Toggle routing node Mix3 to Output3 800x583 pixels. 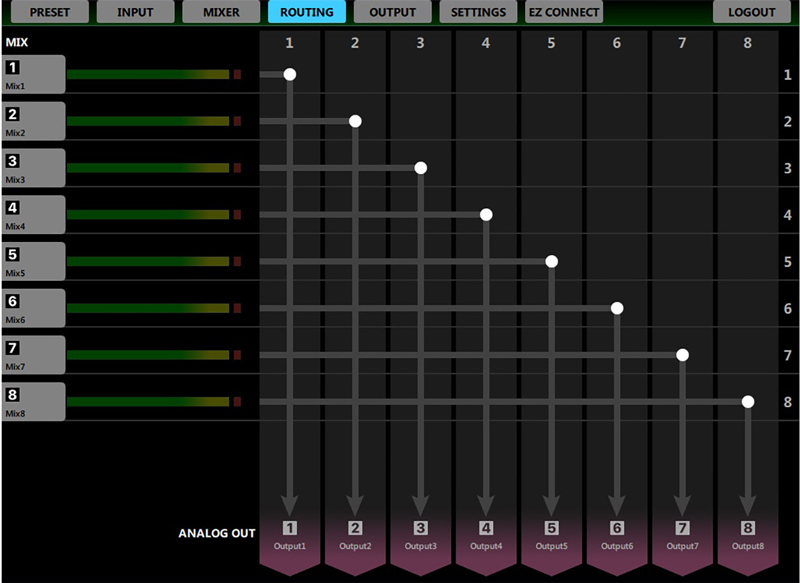[421, 168]
